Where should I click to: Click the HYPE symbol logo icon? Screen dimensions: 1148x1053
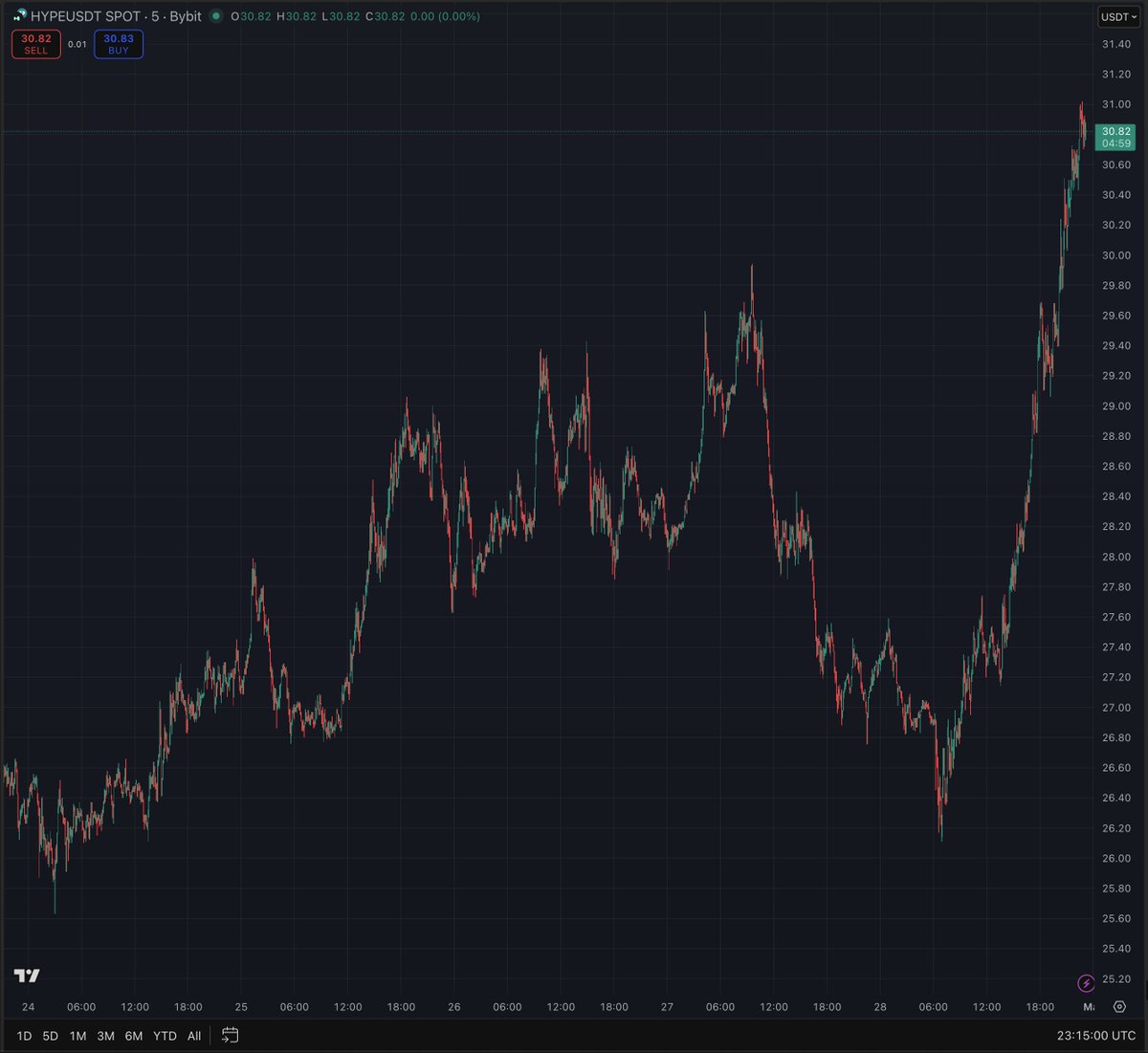tap(19, 16)
